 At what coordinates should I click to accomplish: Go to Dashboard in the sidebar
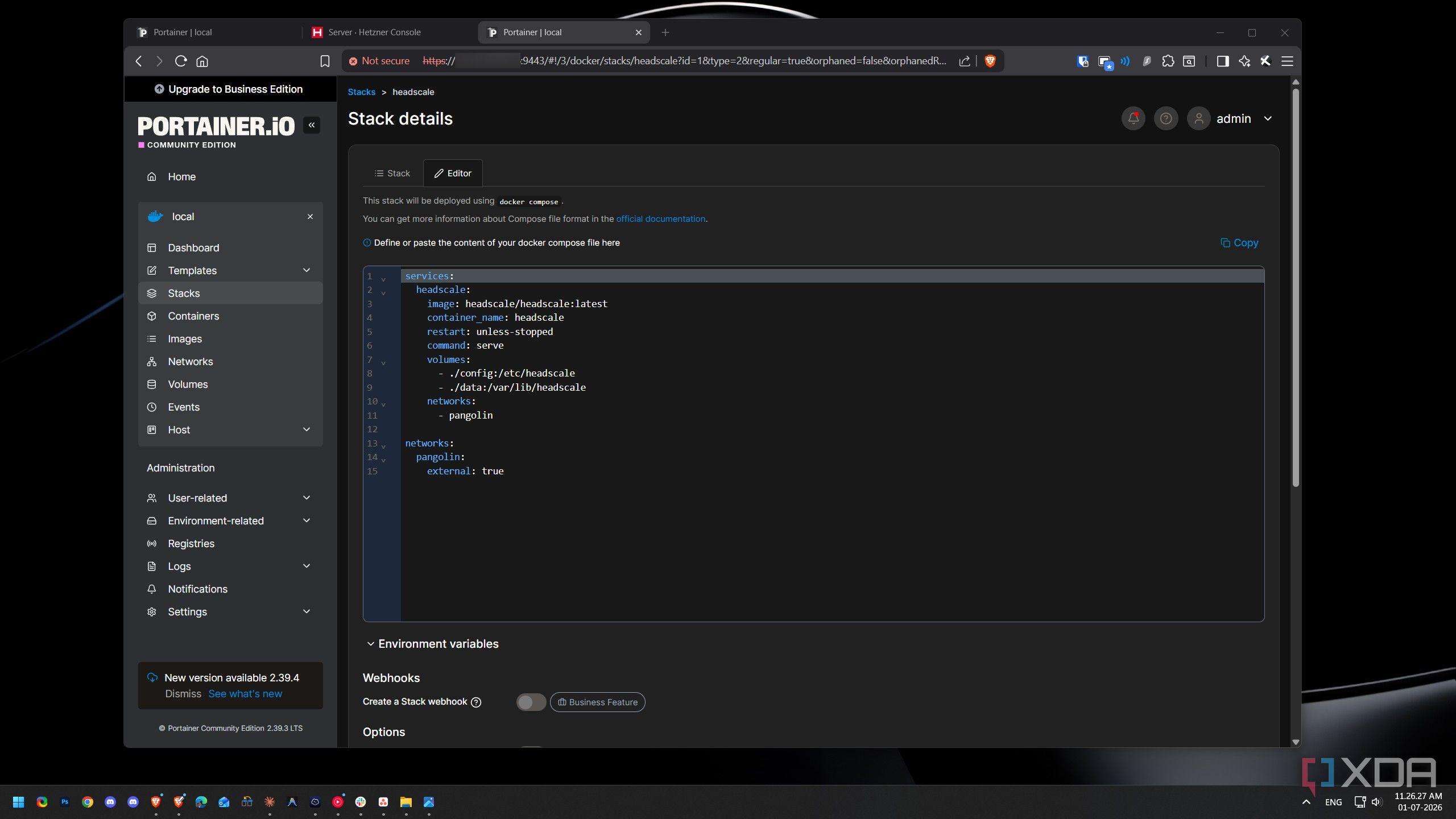230,247
